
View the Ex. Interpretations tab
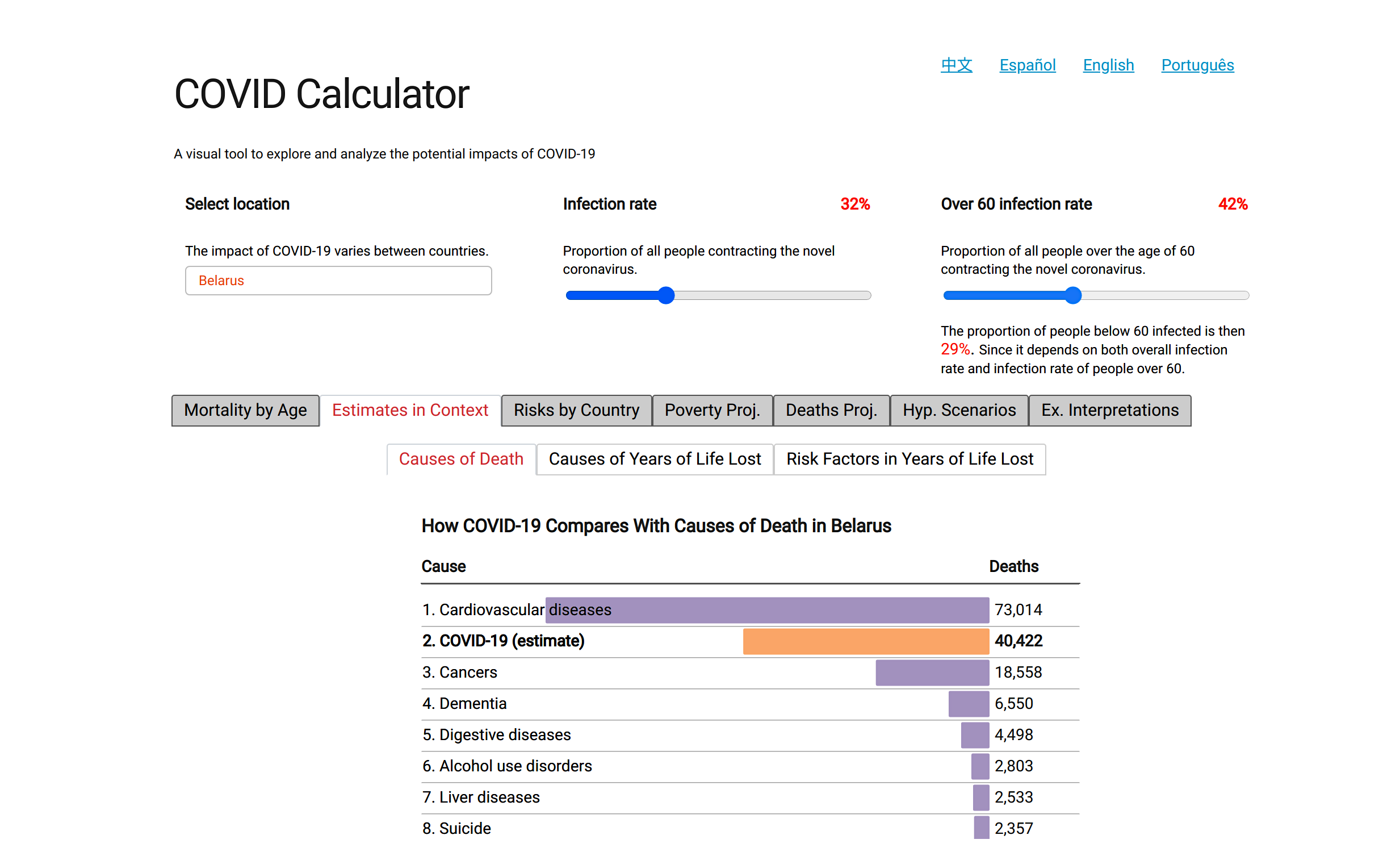(x=1110, y=410)
